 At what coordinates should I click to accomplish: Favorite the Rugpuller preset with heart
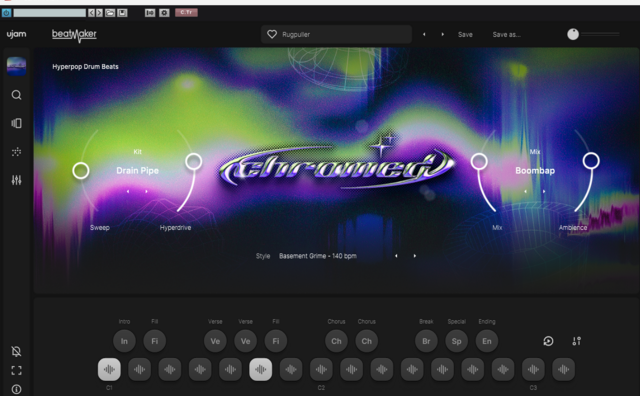pos(272,34)
